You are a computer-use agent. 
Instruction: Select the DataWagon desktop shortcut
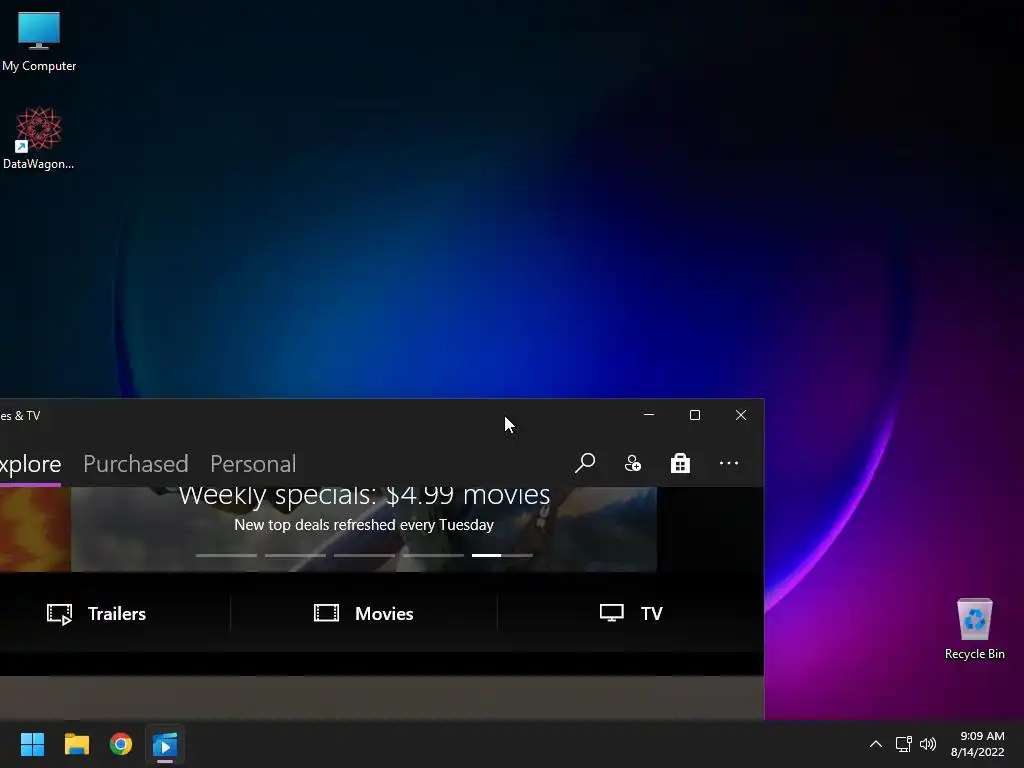(38, 138)
